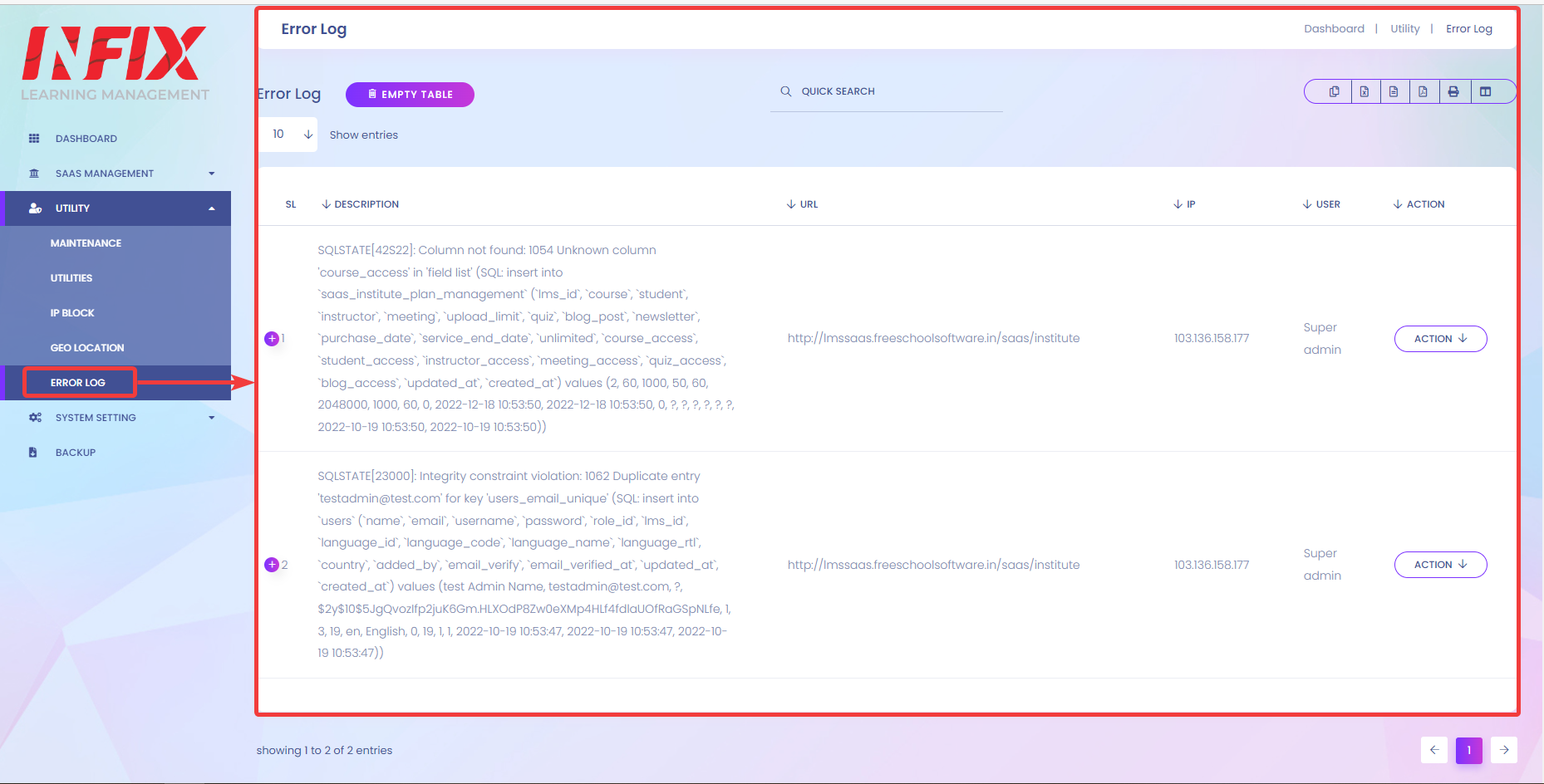Viewport: 1544px width, 784px height.
Task: Click the Empty Table button
Action: click(410, 95)
